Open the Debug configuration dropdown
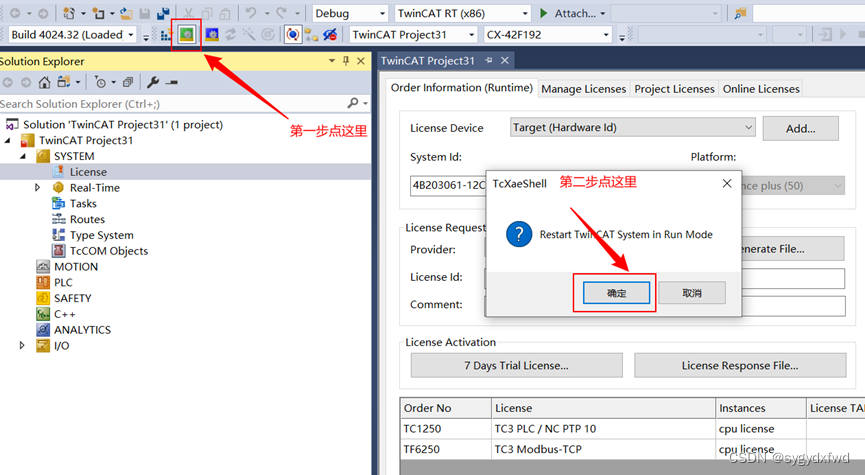Viewport: 865px width, 475px height. (x=382, y=13)
